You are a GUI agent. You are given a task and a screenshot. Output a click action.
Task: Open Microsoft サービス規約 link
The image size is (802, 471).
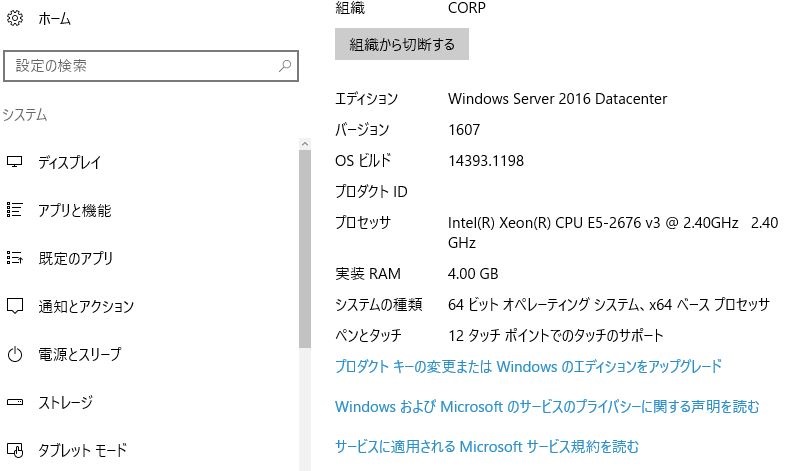[x=487, y=446]
